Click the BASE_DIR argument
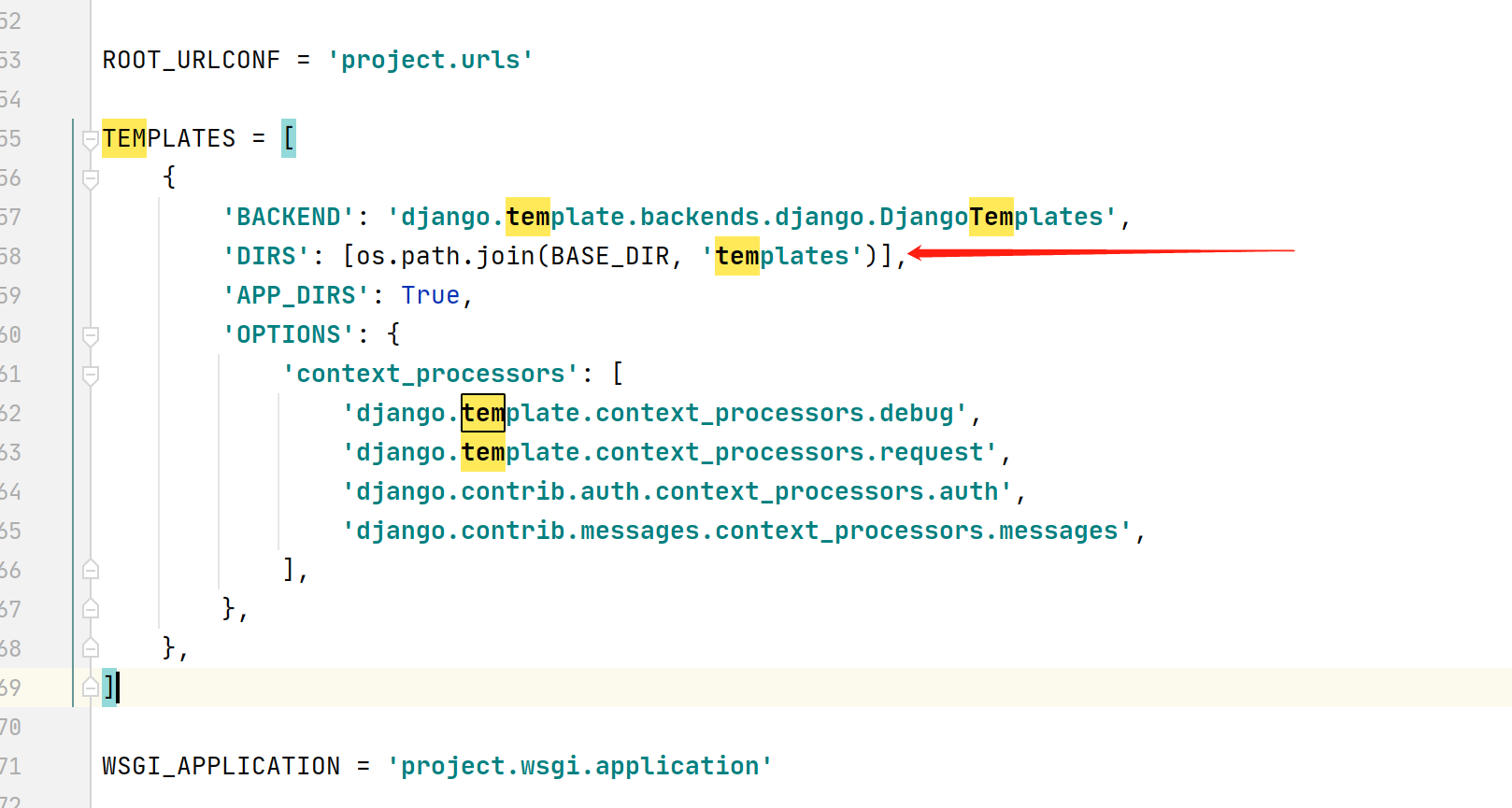Viewport: 1512px width, 808px height. [610, 256]
